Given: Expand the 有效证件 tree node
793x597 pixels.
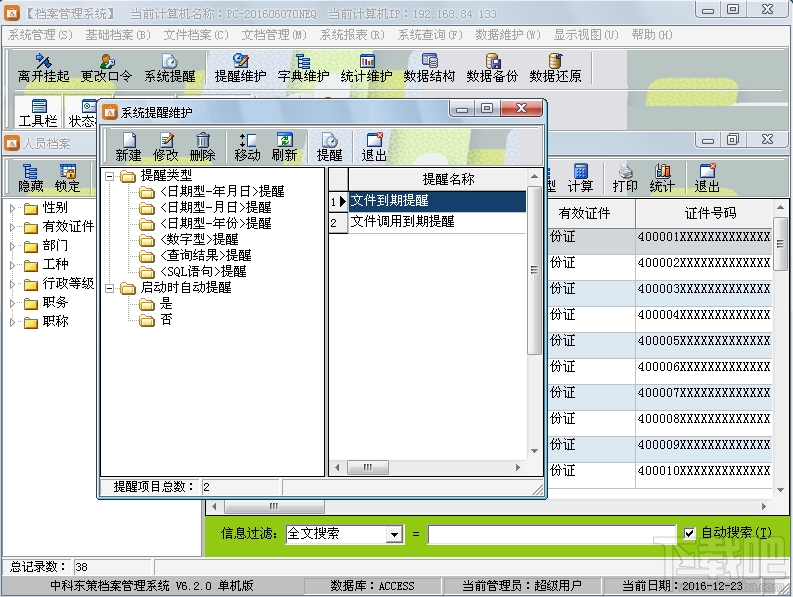Looking at the screenshot, I should click(x=13, y=227).
